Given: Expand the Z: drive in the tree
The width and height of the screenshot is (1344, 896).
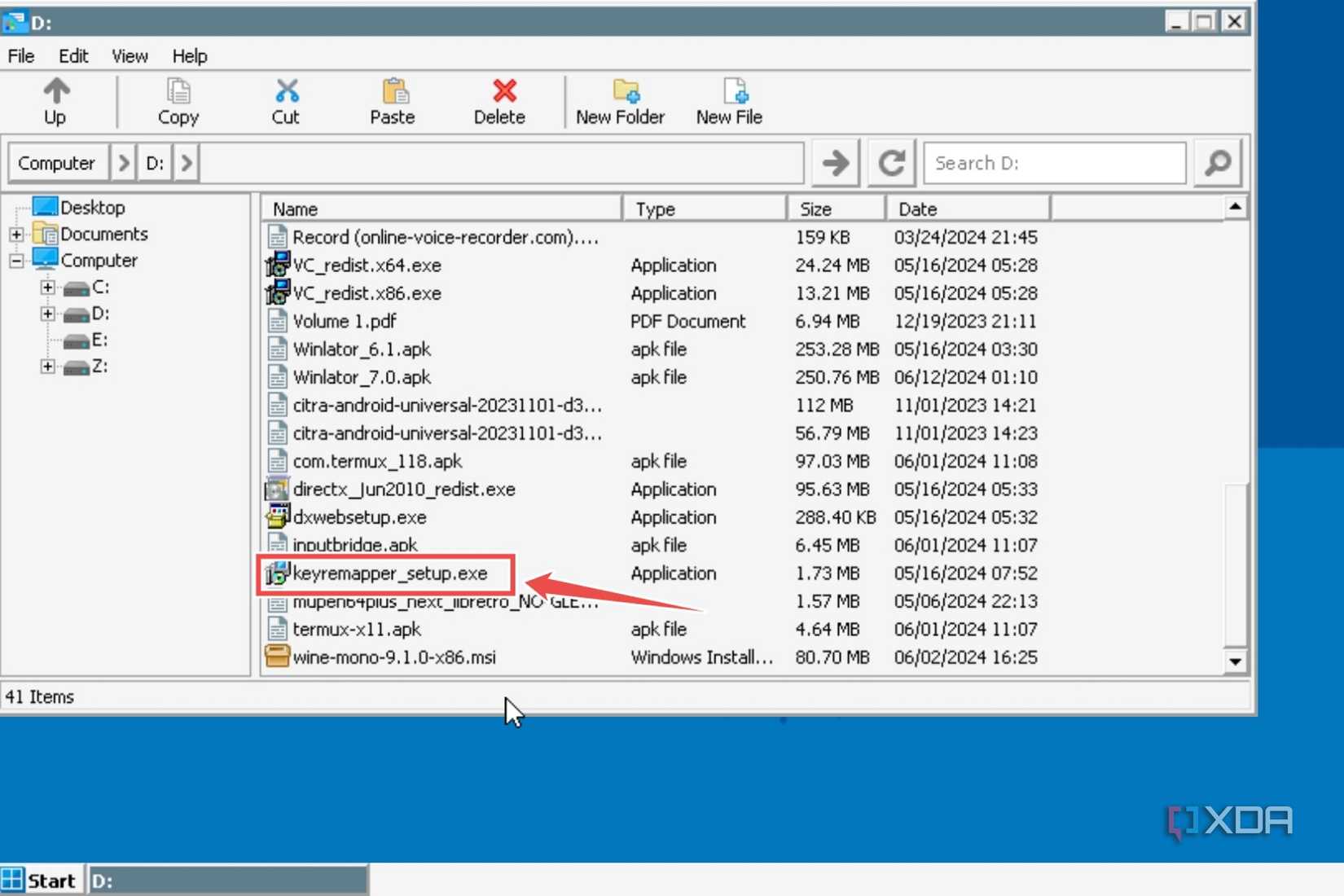Looking at the screenshot, I should tap(47, 366).
